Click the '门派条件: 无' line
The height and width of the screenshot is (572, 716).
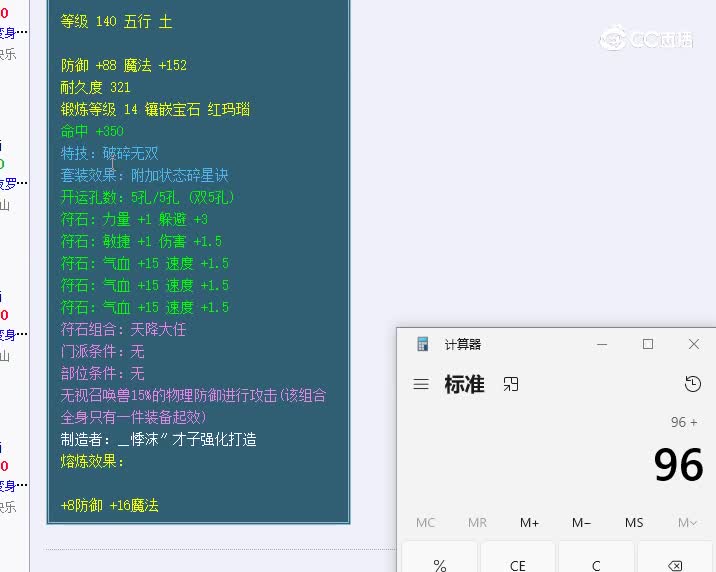pos(103,351)
